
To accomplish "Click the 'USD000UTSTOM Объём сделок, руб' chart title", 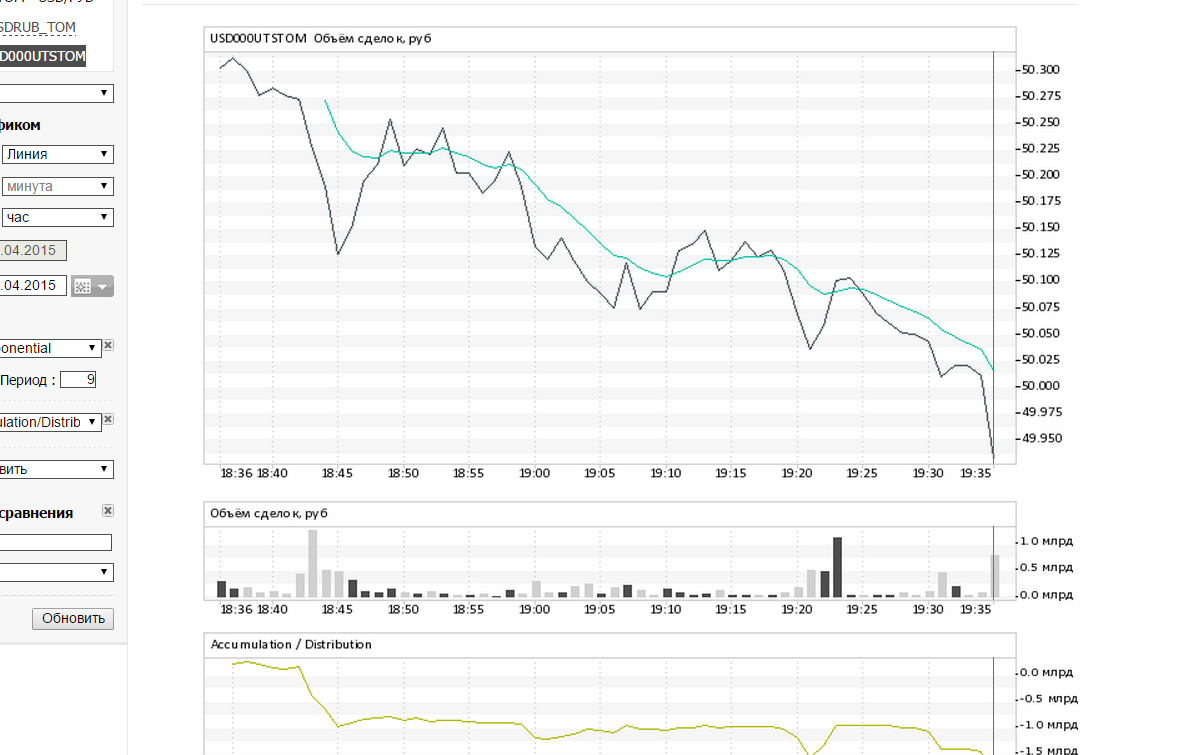I will pyautogui.click(x=320, y=38).
